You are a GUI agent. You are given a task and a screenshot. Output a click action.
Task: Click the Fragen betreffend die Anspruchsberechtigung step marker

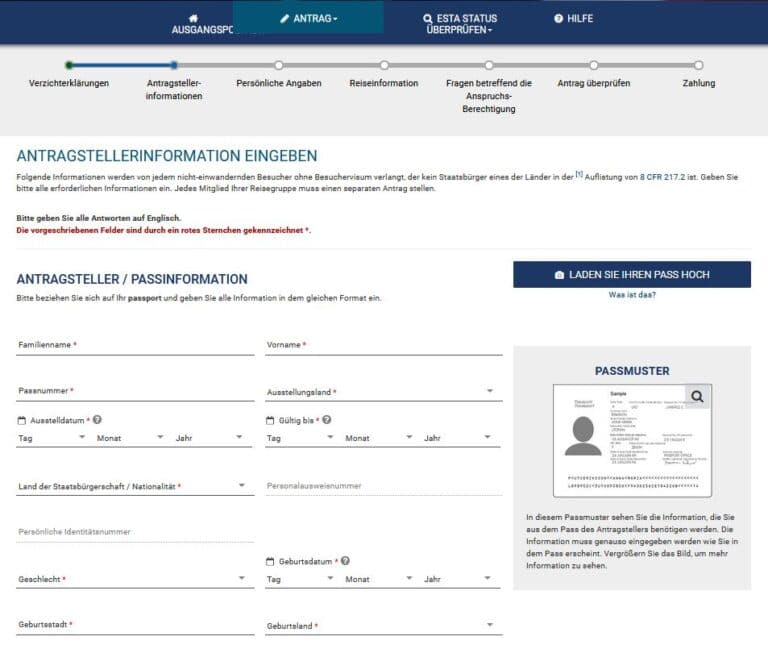[489, 65]
